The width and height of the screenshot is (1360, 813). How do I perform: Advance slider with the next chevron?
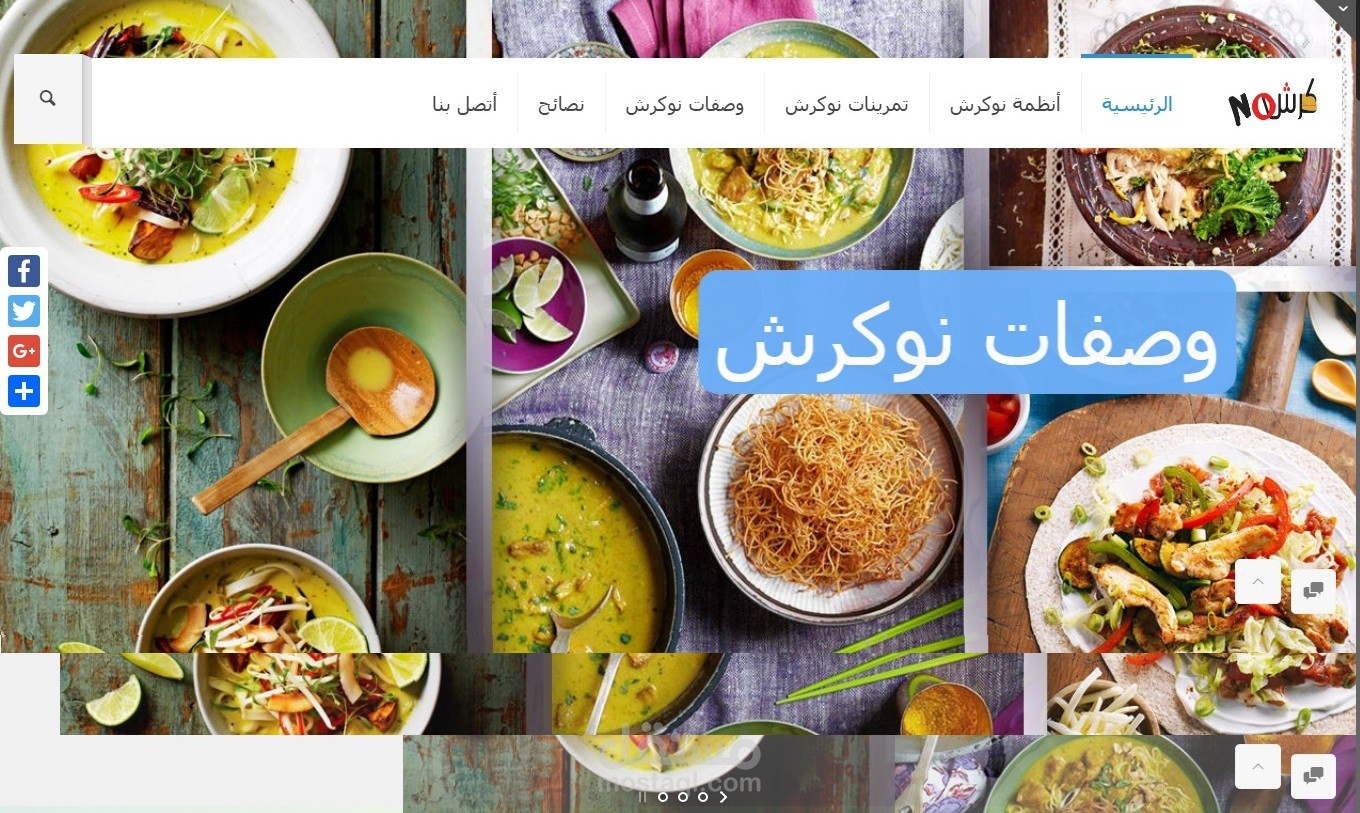click(x=723, y=797)
